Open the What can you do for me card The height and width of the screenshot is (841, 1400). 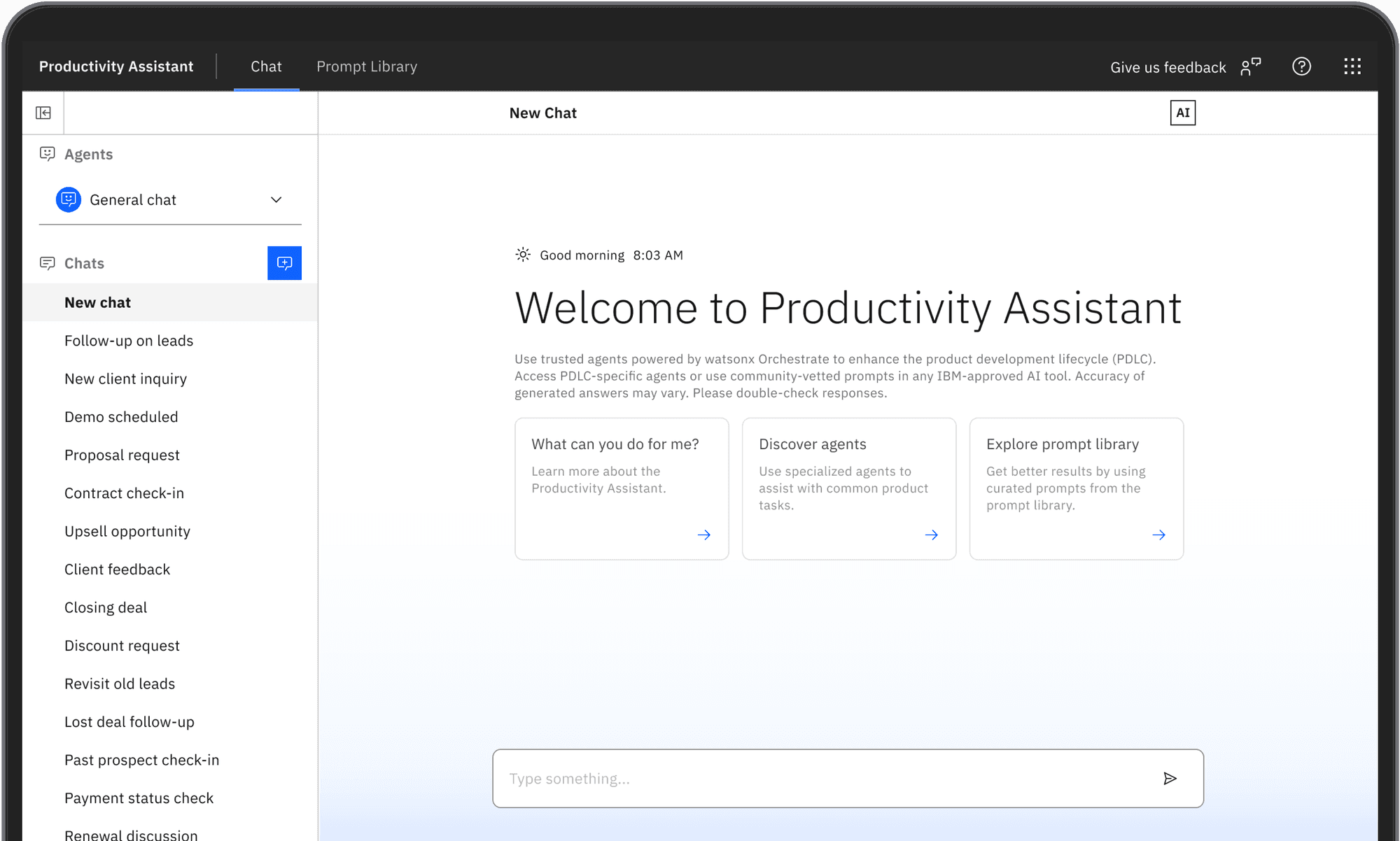point(622,488)
